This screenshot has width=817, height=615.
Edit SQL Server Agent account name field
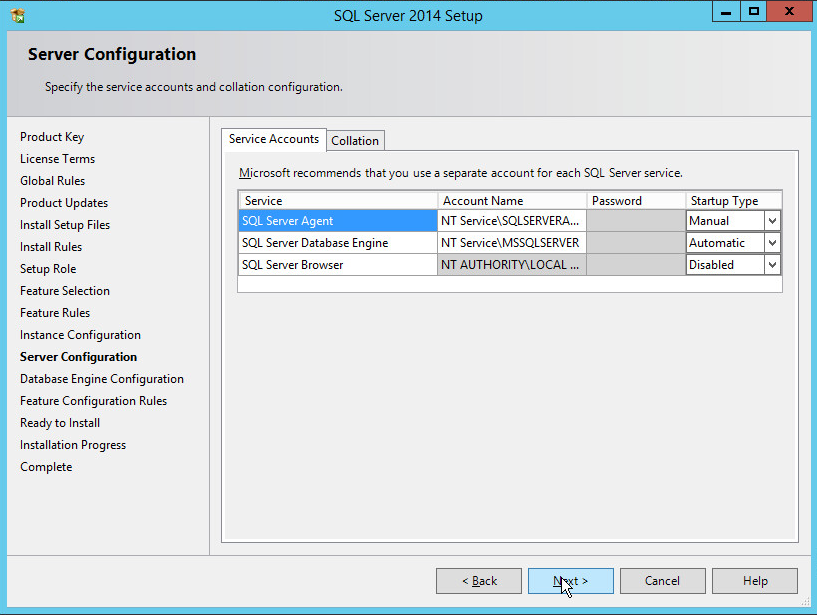(511, 221)
